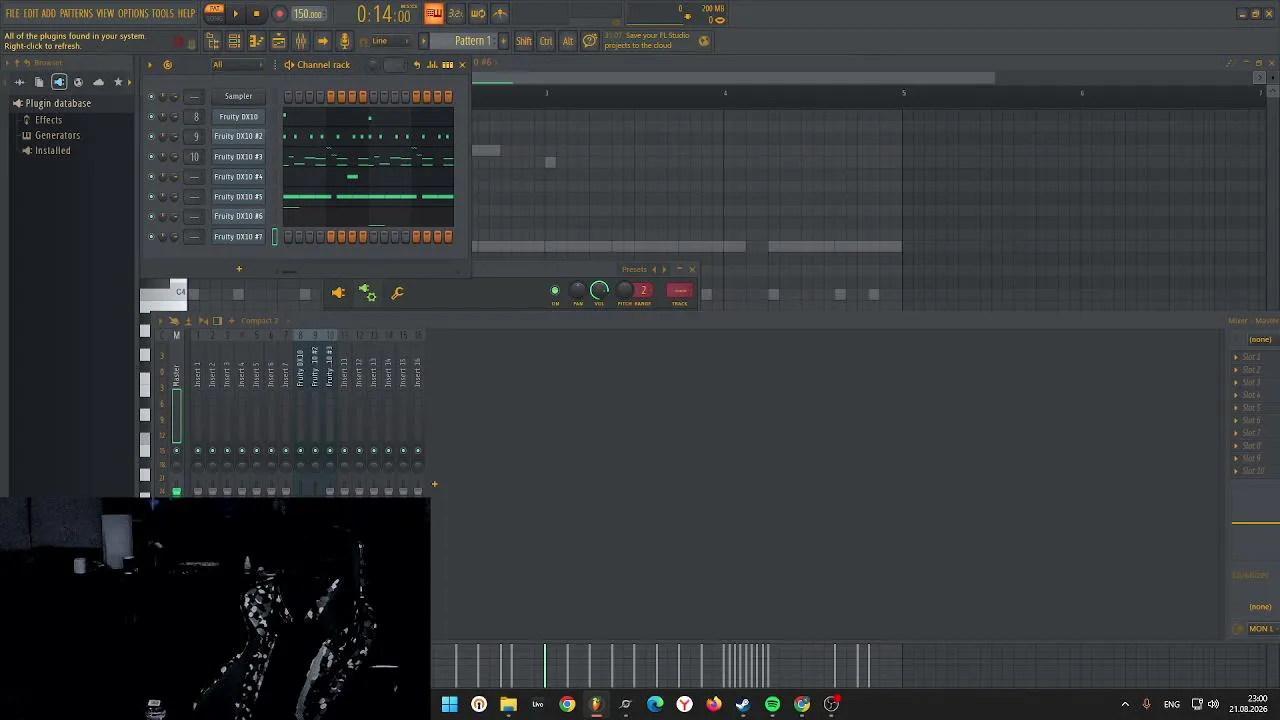Image resolution: width=1280 pixels, height=720 pixels.
Task: Select the plugin database browser tab icon
Action: pos(59,82)
